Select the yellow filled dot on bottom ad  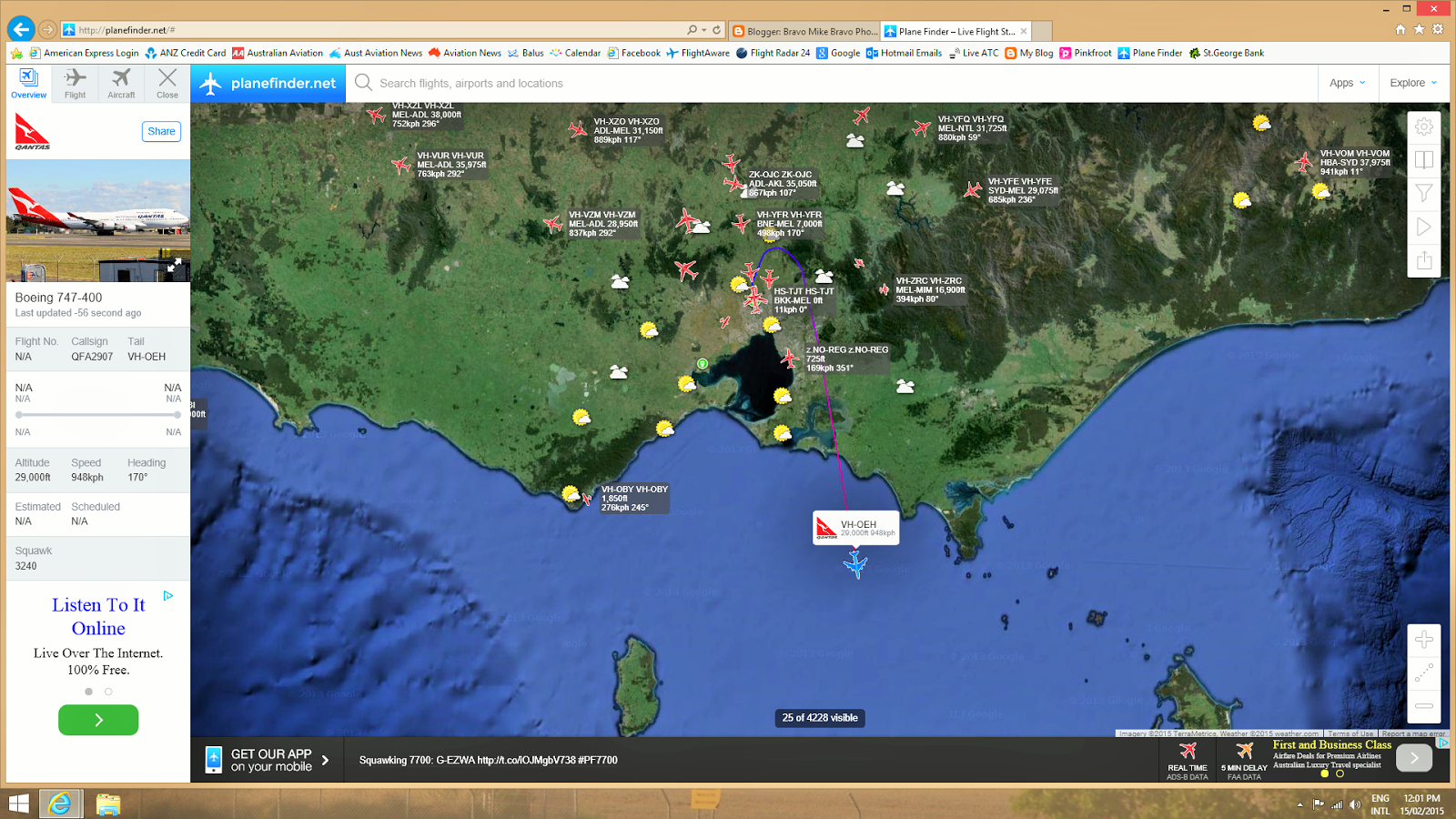[x=1324, y=773]
